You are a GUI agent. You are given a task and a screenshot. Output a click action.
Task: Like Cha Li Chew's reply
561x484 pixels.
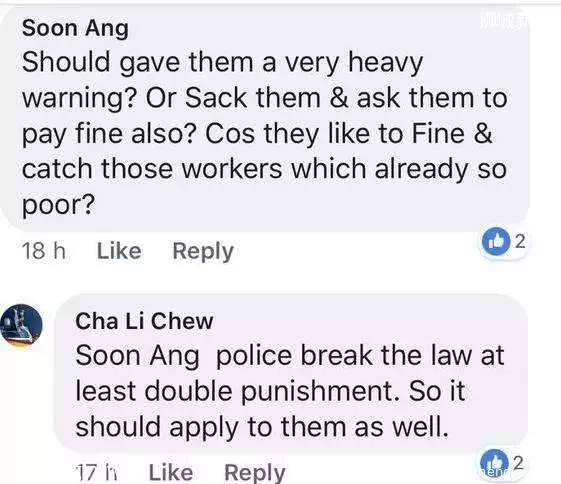pyautogui.click(x=171, y=472)
